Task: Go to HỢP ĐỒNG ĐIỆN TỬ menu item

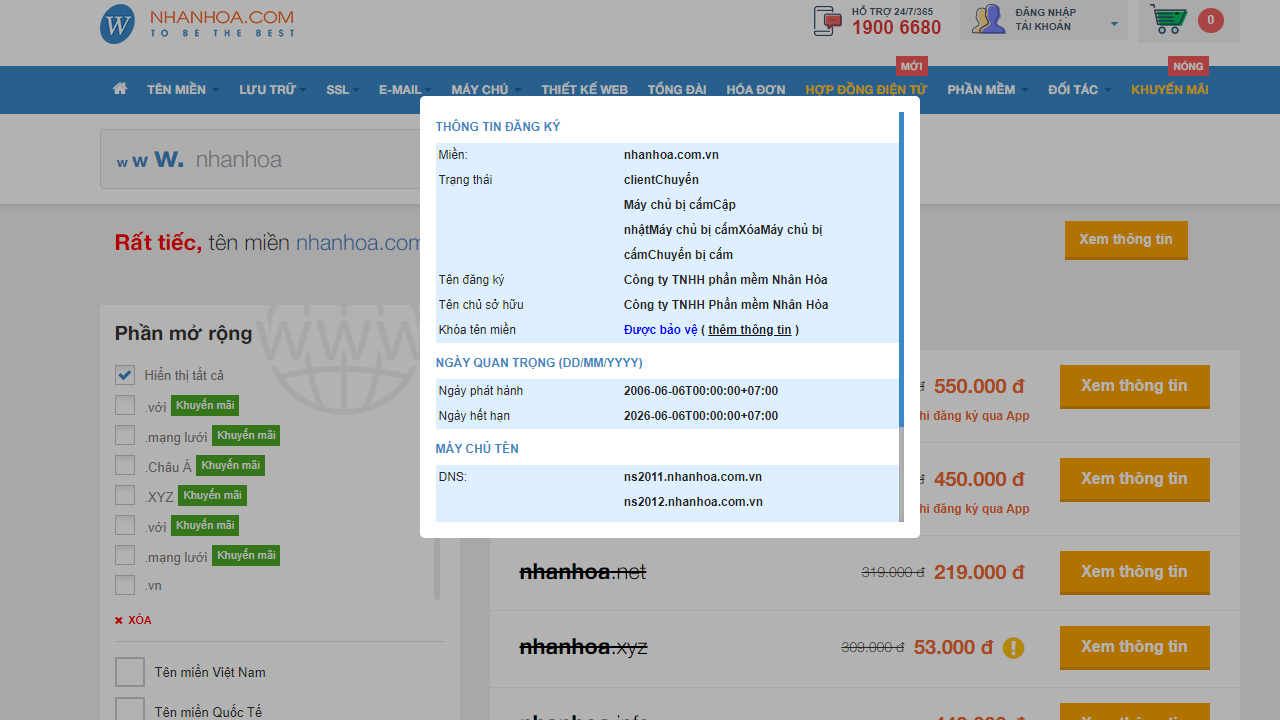Action: coord(866,90)
